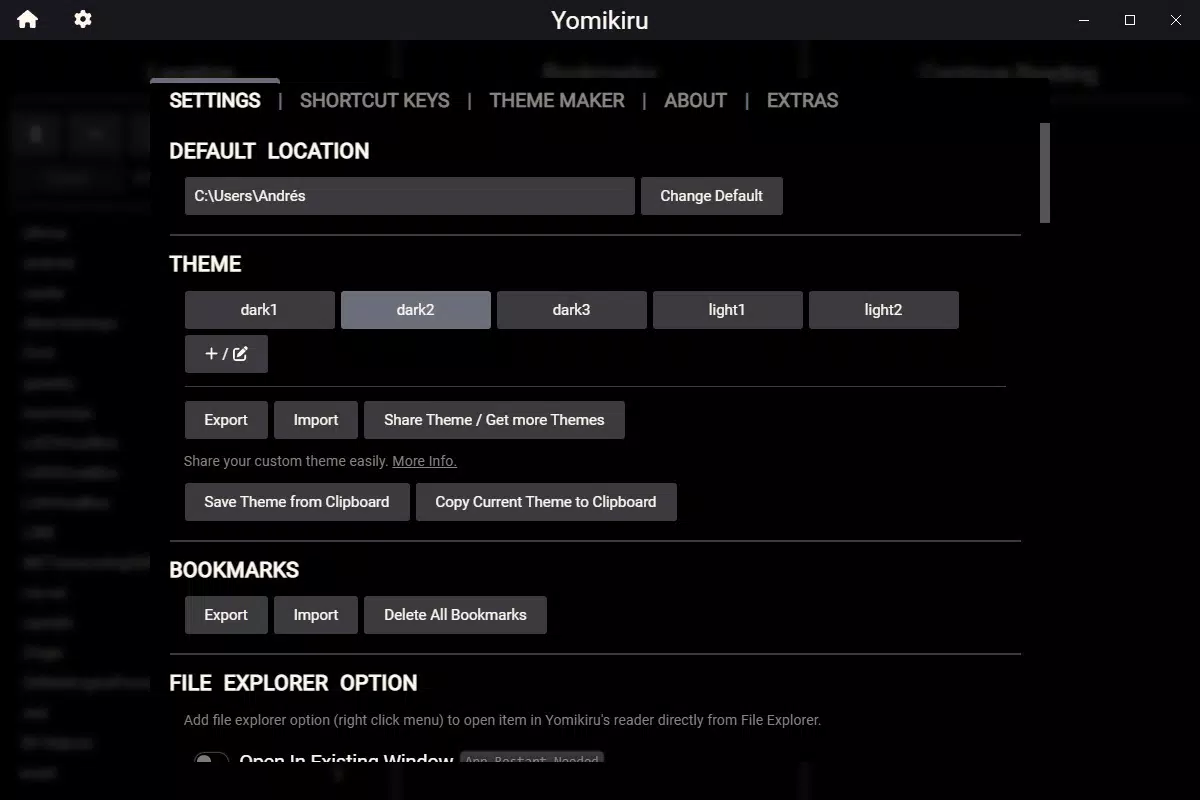Toggle Open In Existing Window switch
Image resolution: width=1200 pixels, height=800 pixels.
pos(211,759)
